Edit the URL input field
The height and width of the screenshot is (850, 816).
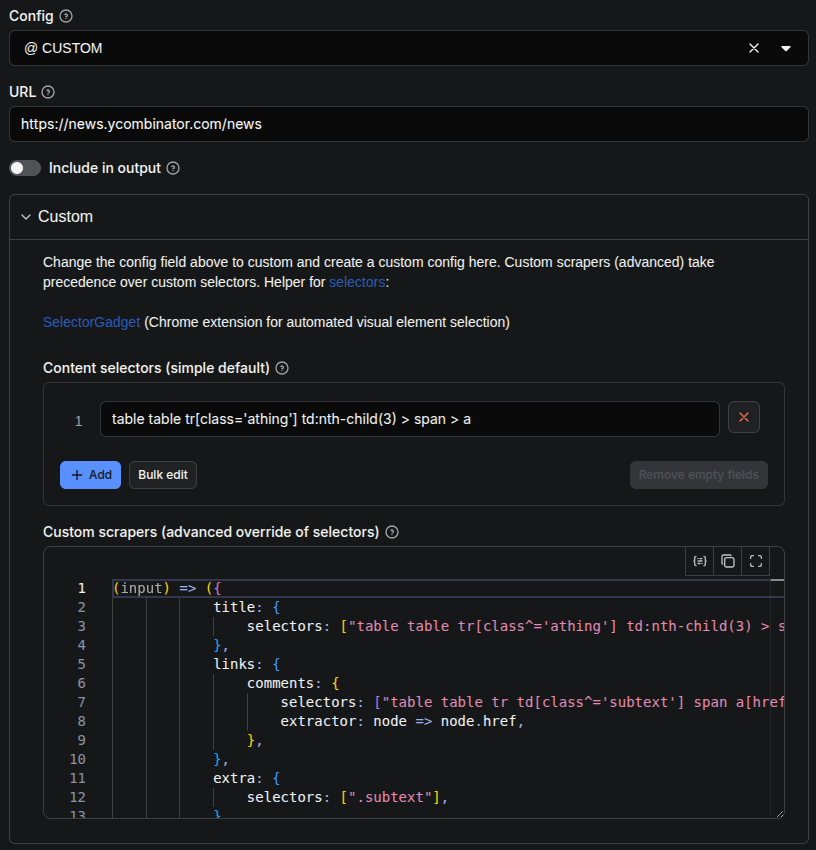pos(409,124)
